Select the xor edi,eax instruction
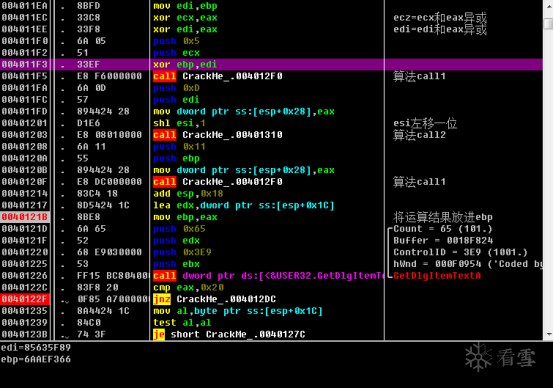Viewport: 554px width, 388px height. pyautogui.click(x=185, y=29)
